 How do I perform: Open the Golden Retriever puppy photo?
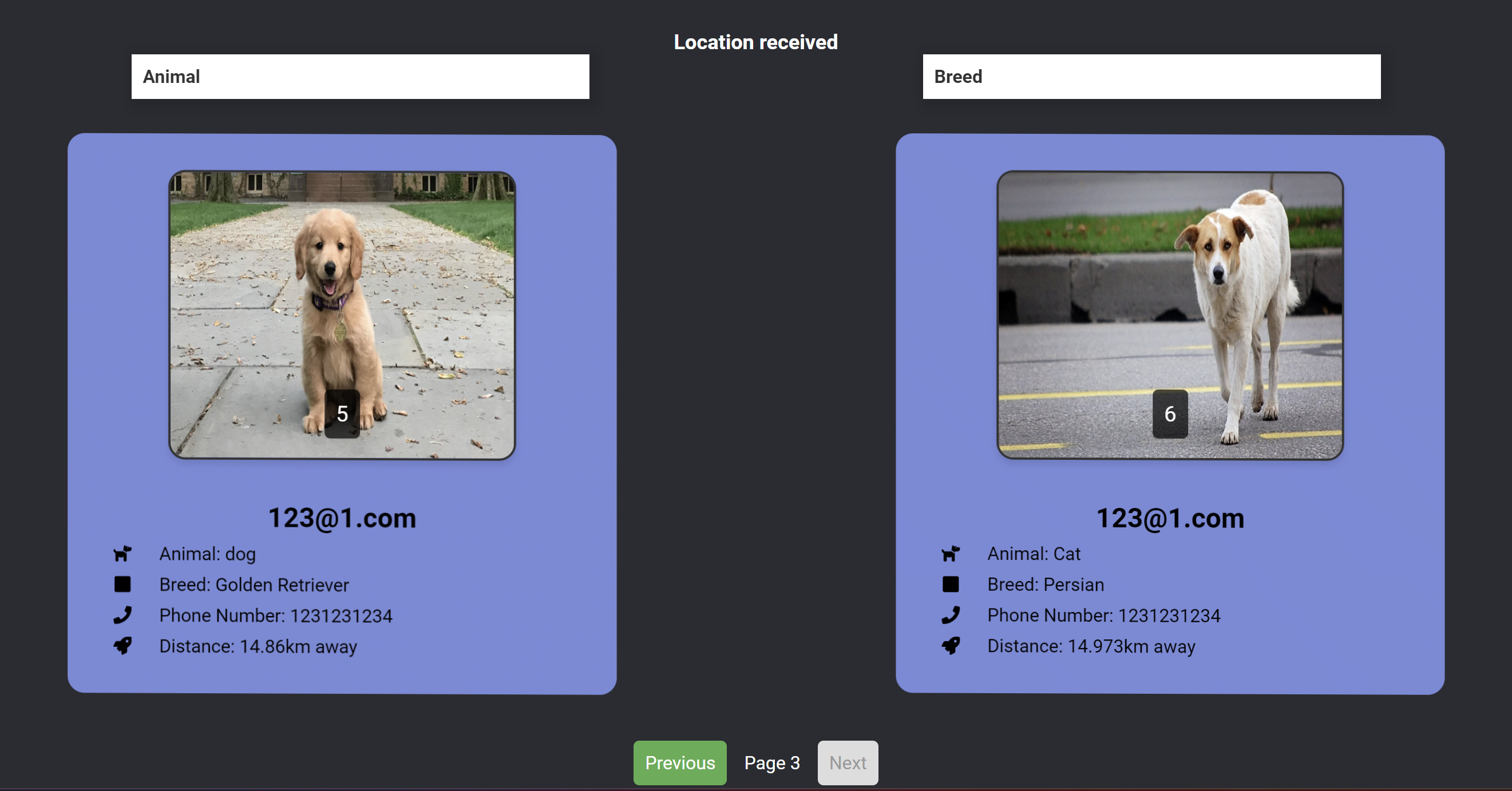point(342,316)
